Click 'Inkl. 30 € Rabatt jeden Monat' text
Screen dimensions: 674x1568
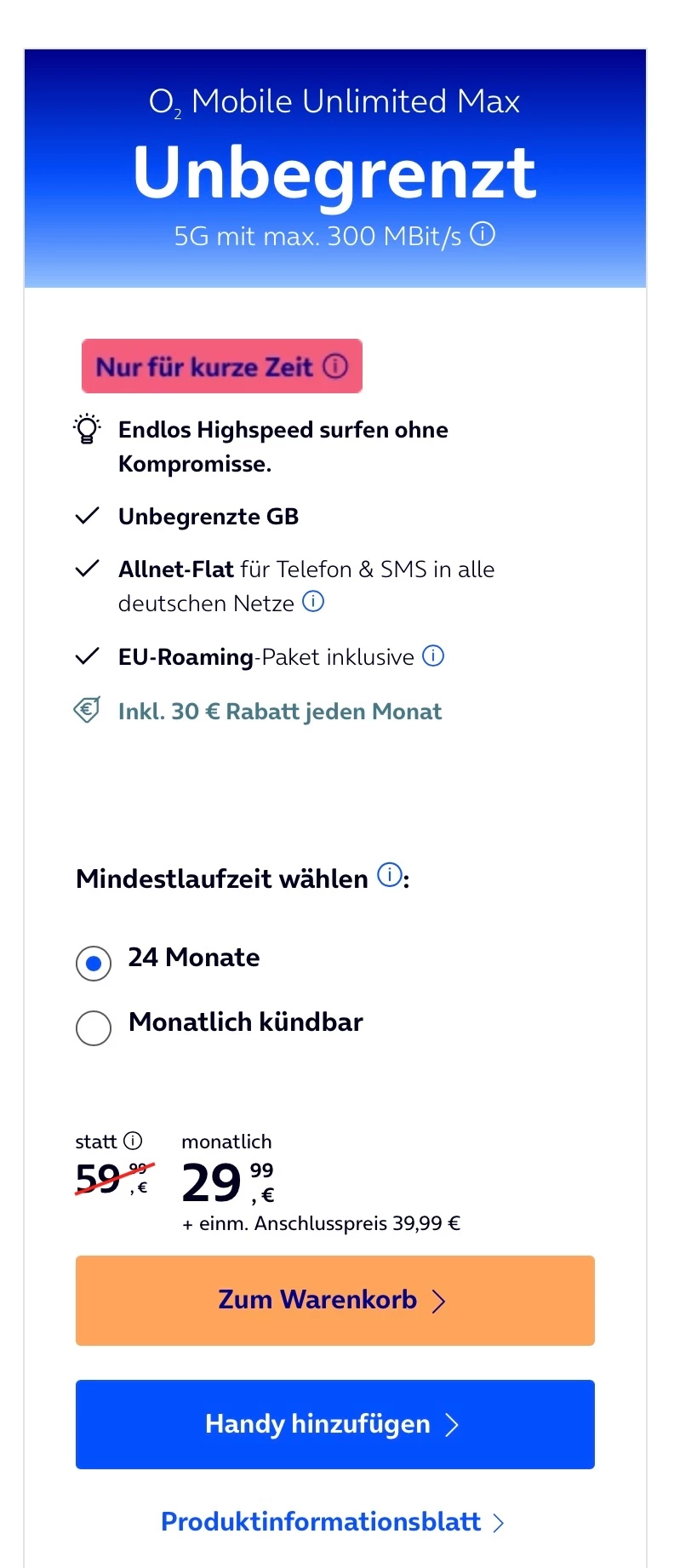pyautogui.click(x=280, y=712)
